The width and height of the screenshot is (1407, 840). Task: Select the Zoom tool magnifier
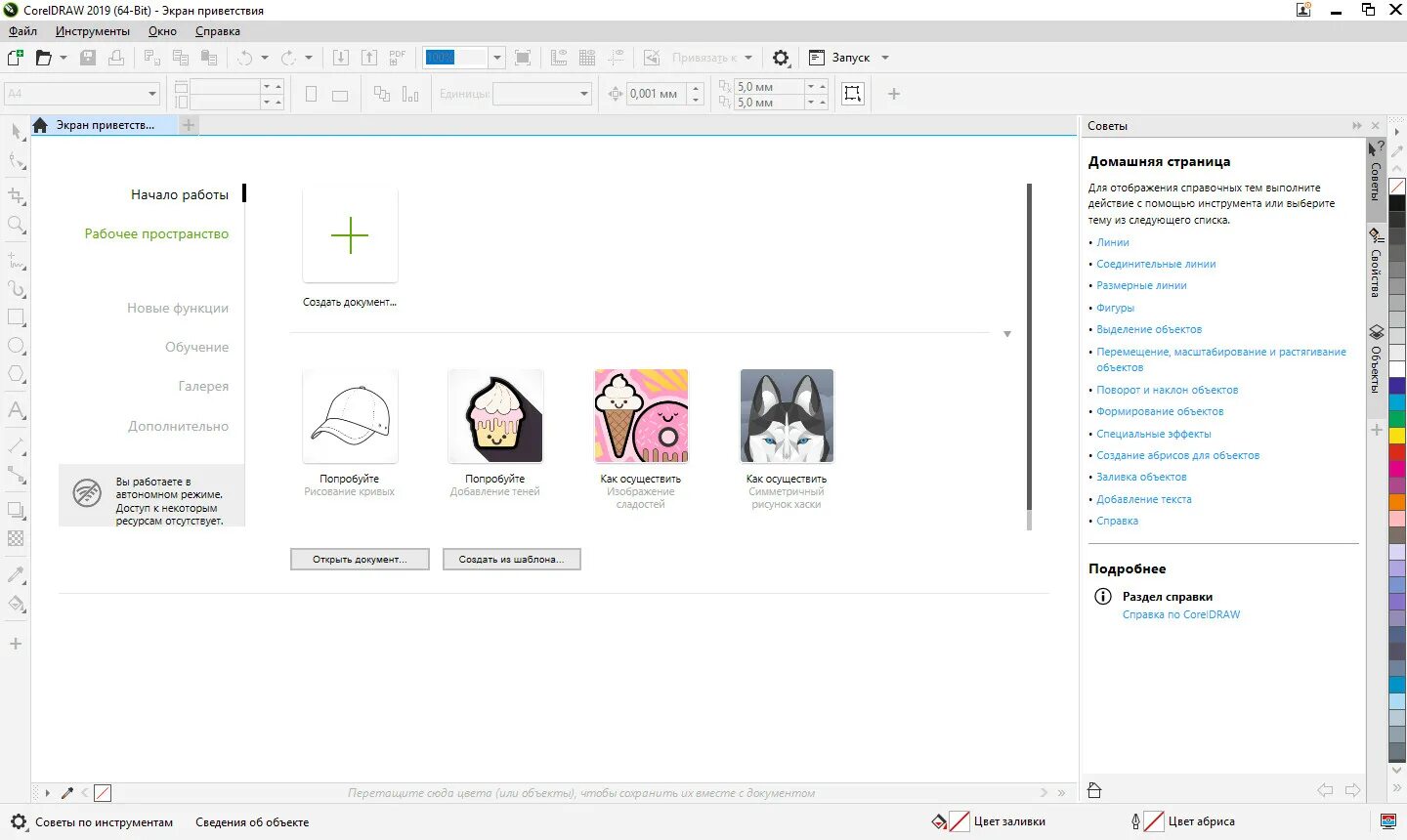[x=16, y=226]
